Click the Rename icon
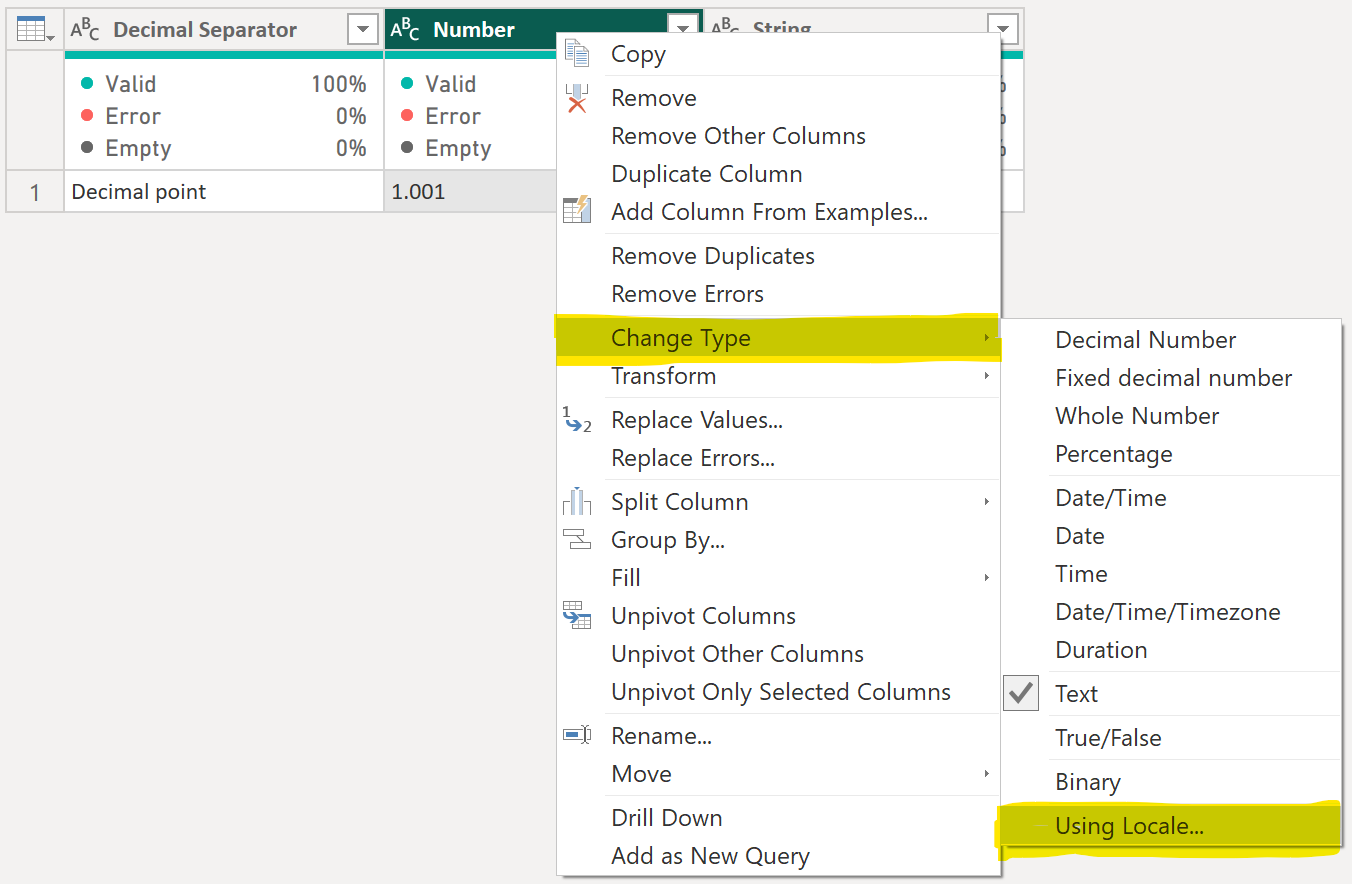 (x=577, y=736)
